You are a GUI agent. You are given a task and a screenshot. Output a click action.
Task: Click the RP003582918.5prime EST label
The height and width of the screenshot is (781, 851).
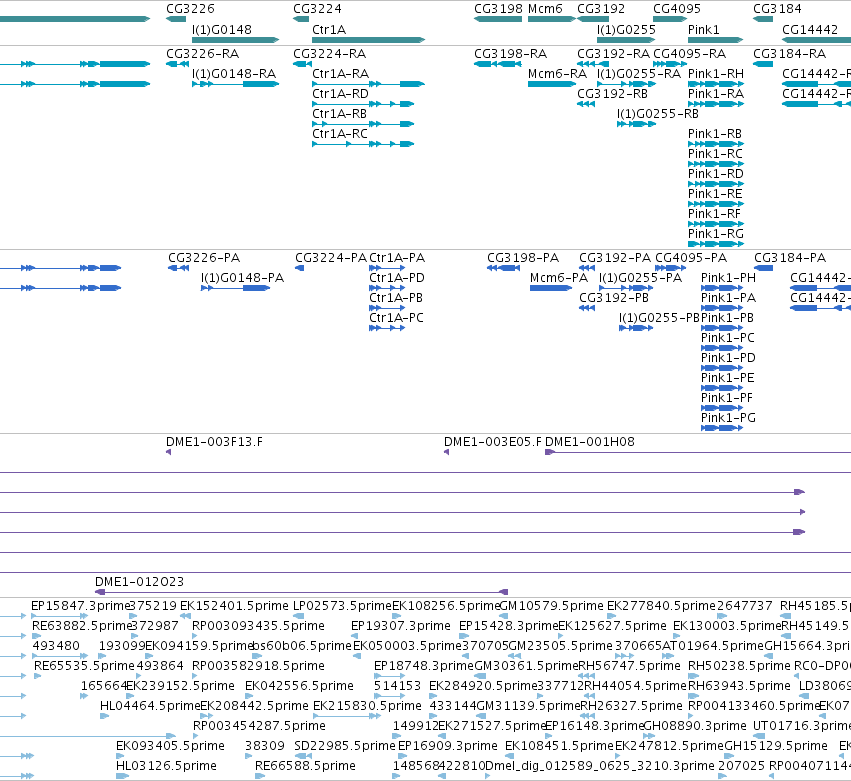[x=258, y=665]
